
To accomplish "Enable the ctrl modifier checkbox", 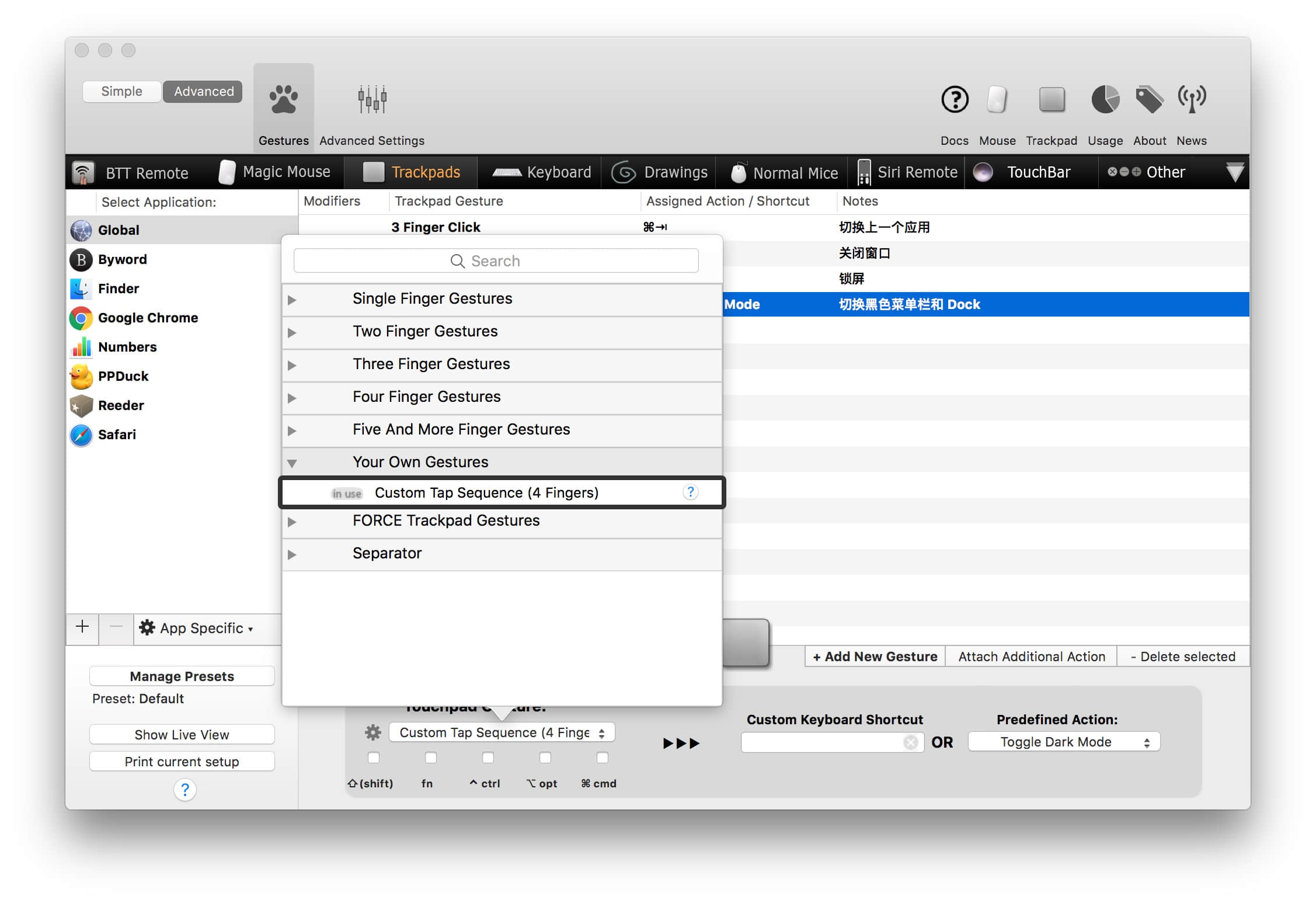I will (488, 758).
